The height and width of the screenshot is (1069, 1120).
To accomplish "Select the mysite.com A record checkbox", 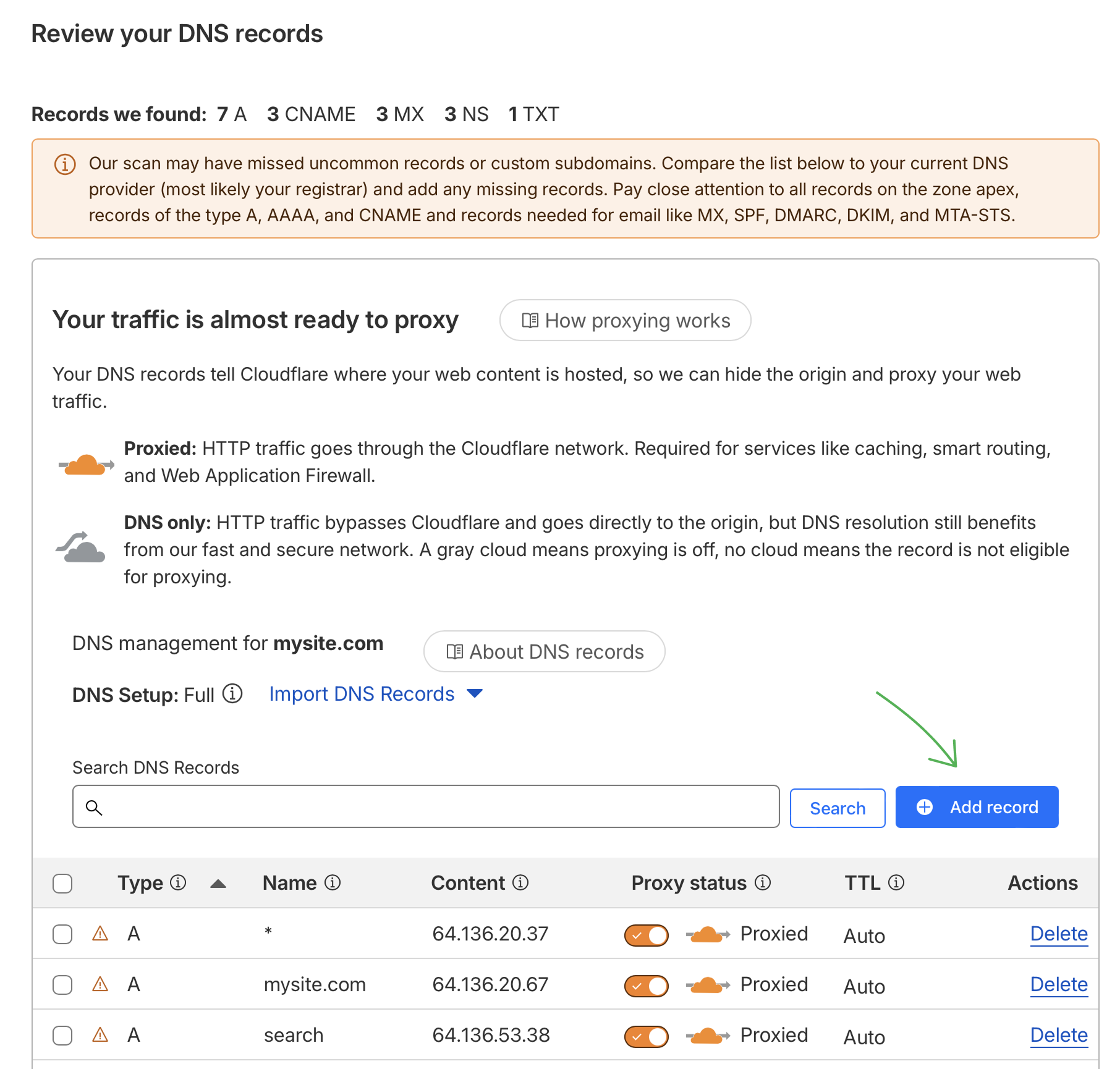I will (62, 984).
